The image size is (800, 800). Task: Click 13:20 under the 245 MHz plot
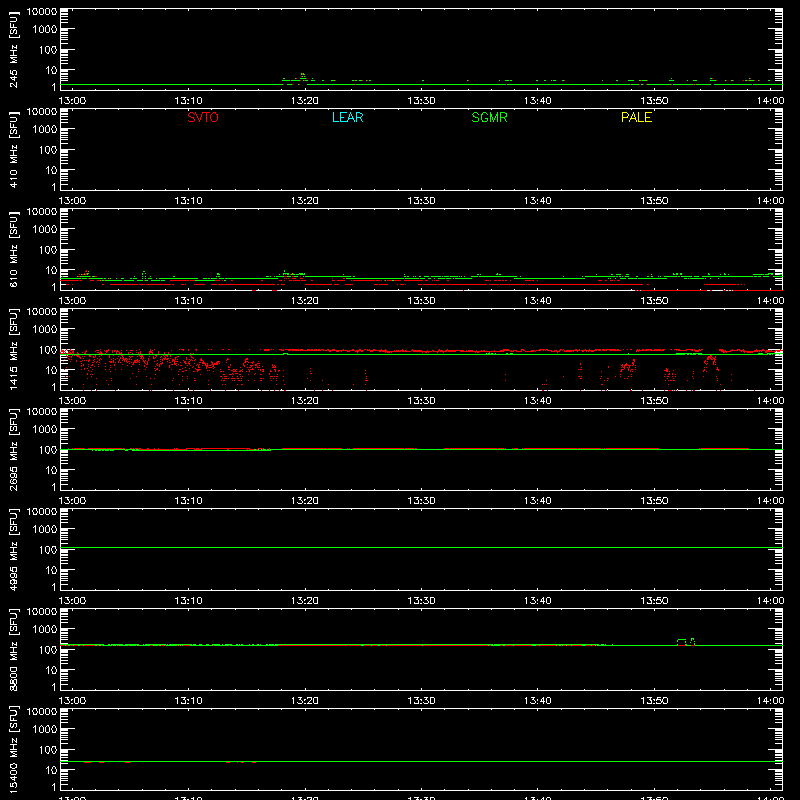click(305, 101)
